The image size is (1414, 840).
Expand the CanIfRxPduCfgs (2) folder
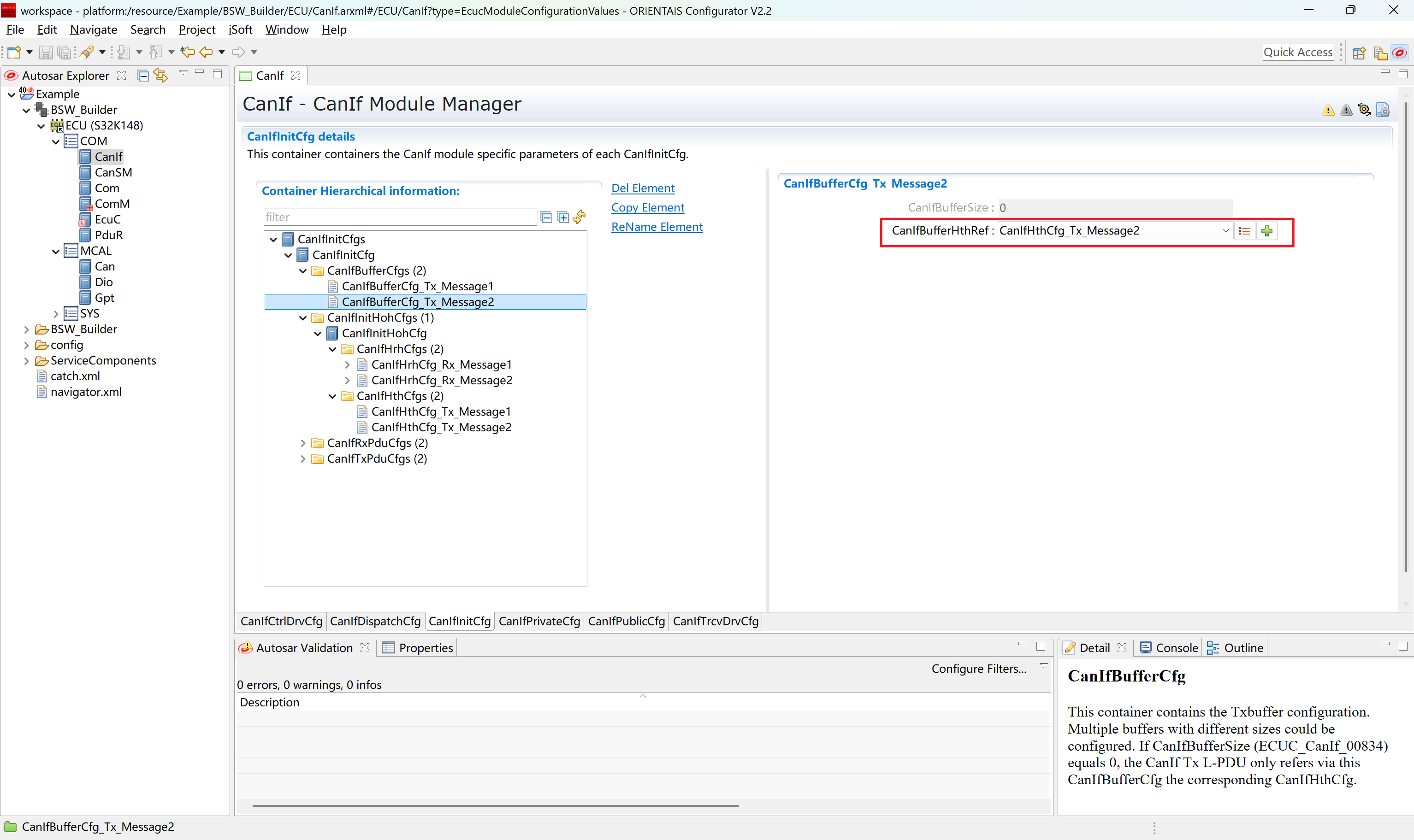[303, 443]
